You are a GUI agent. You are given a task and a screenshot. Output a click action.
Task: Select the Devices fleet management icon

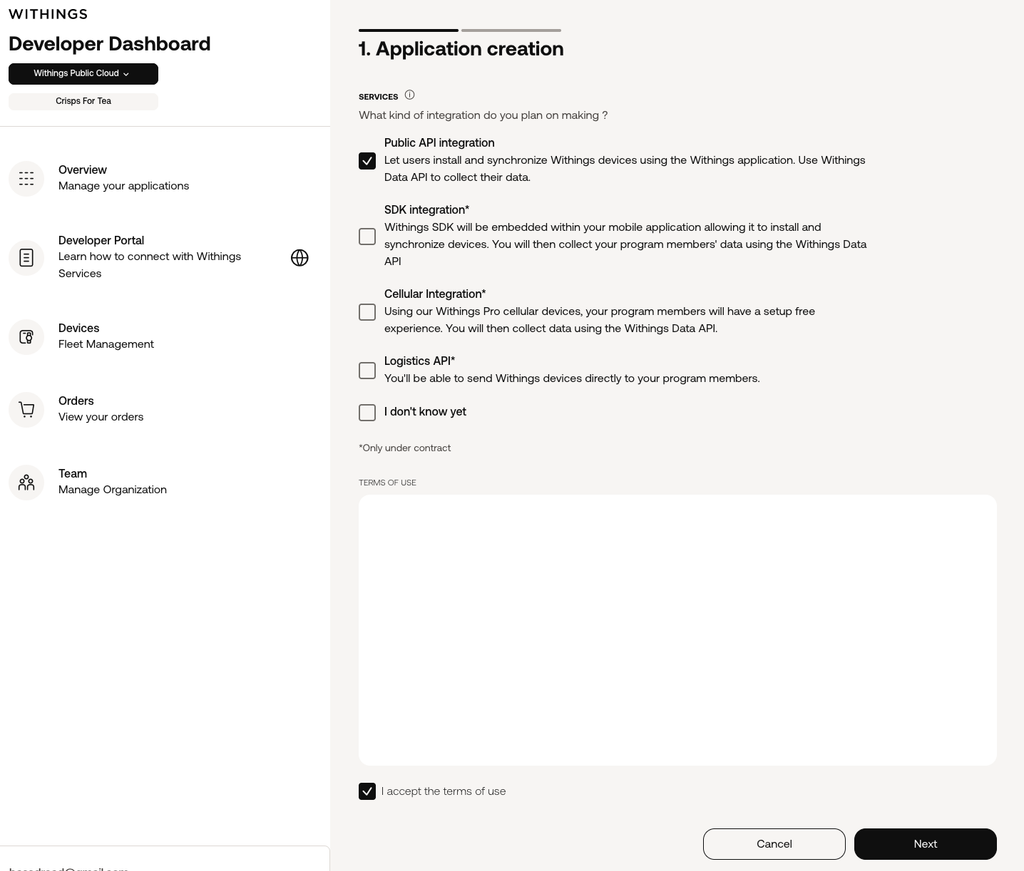pyautogui.click(x=26, y=337)
